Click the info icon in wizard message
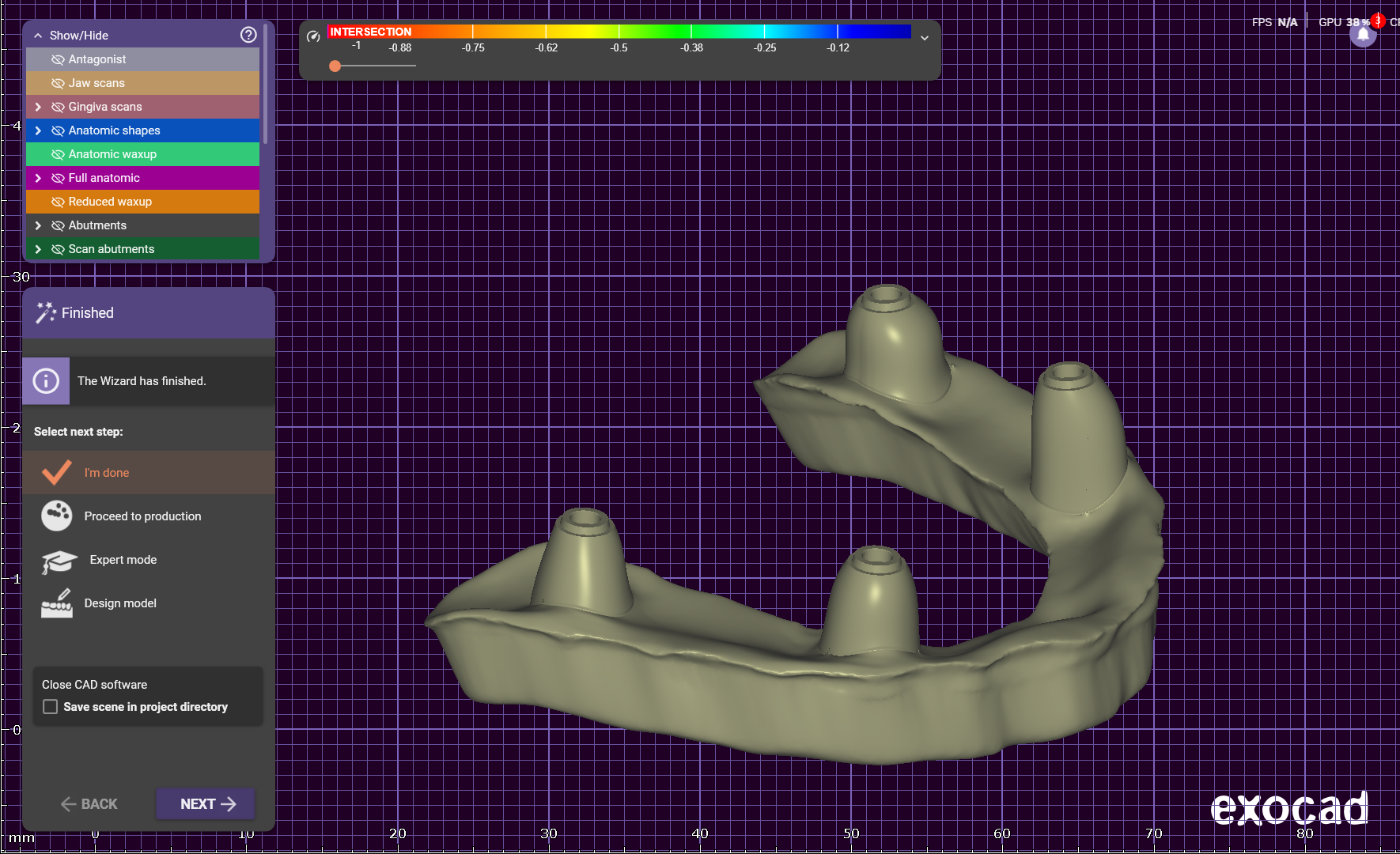The height and width of the screenshot is (854, 1400). (46, 381)
